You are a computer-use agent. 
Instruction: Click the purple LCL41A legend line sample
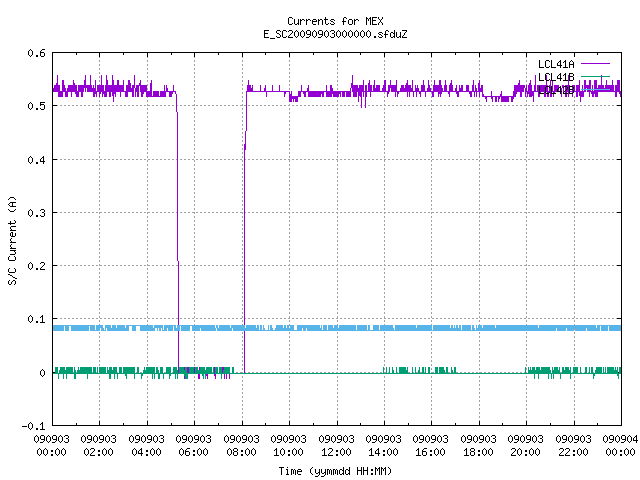tap(595, 64)
